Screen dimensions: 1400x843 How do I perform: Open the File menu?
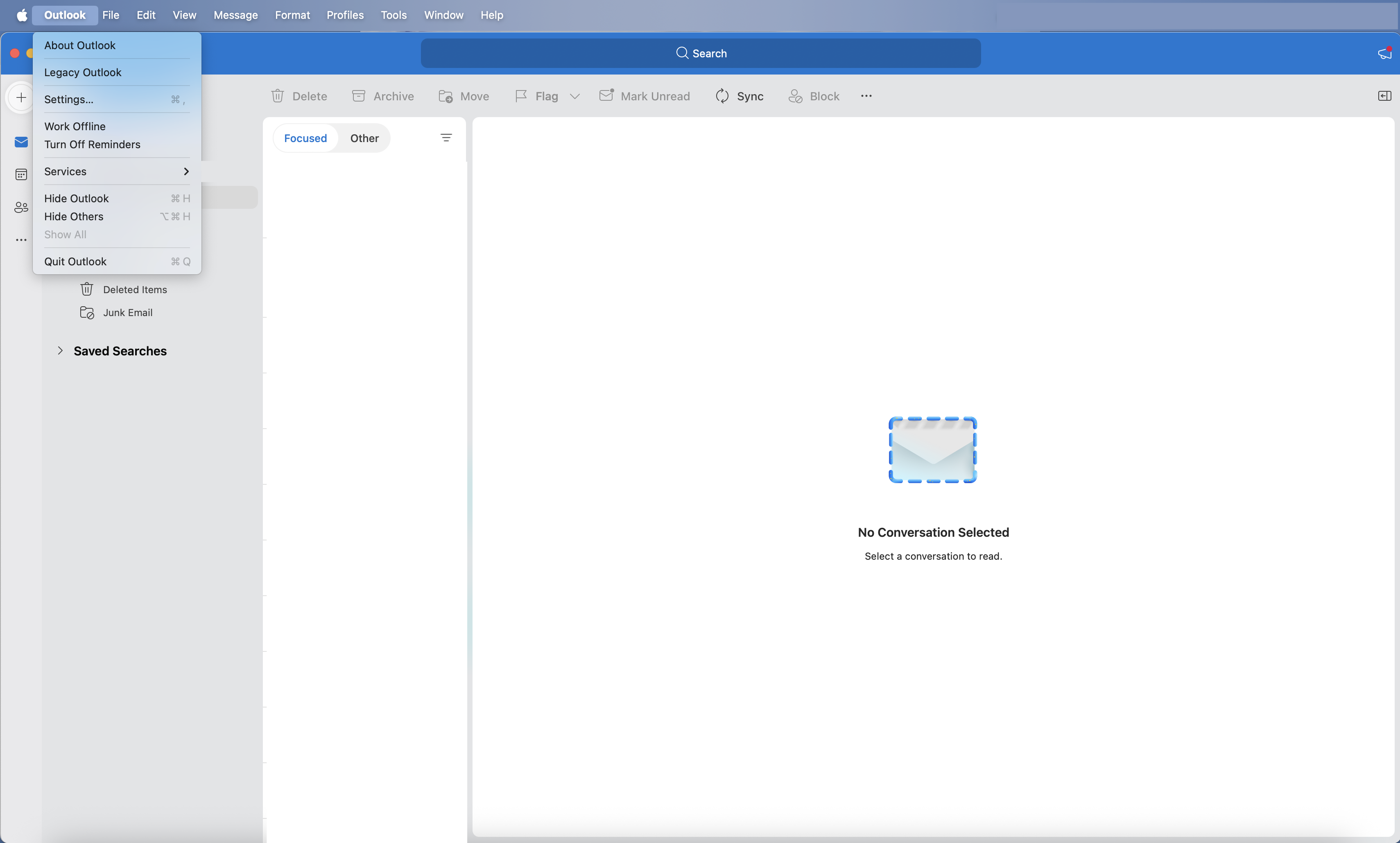(x=111, y=15)
